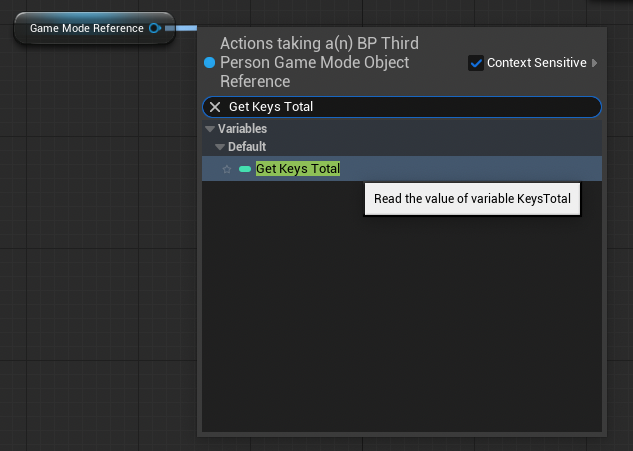
Task: Select the Default subcategory row
Action: (402, 147)
